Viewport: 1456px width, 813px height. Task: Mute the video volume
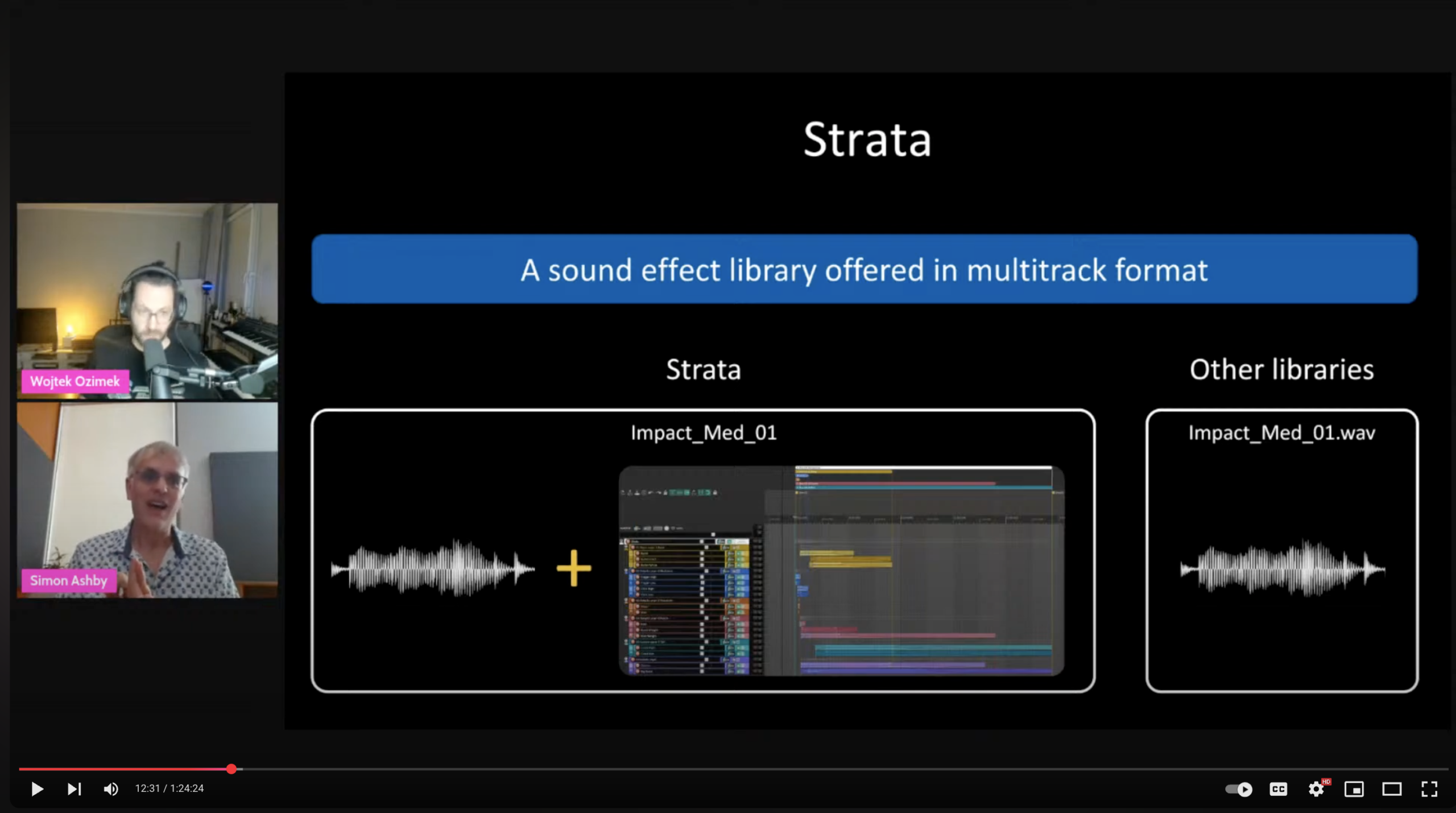(111, 789)
